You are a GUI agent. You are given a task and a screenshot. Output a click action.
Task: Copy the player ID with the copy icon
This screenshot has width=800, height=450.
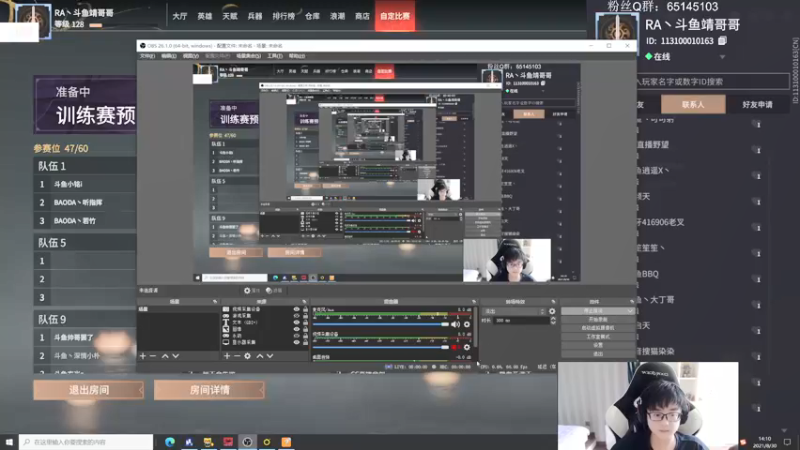[722, 40]
